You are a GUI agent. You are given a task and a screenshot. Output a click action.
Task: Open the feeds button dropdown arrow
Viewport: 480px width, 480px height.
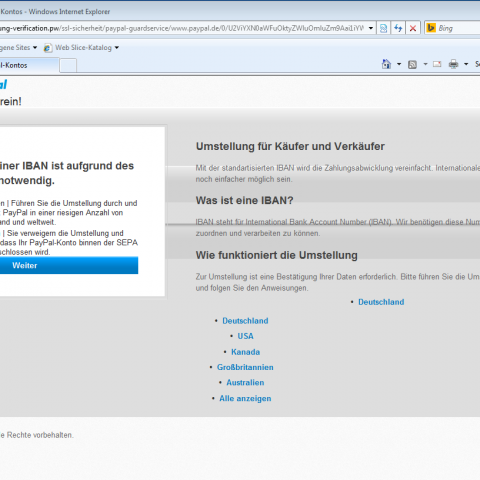425,64
